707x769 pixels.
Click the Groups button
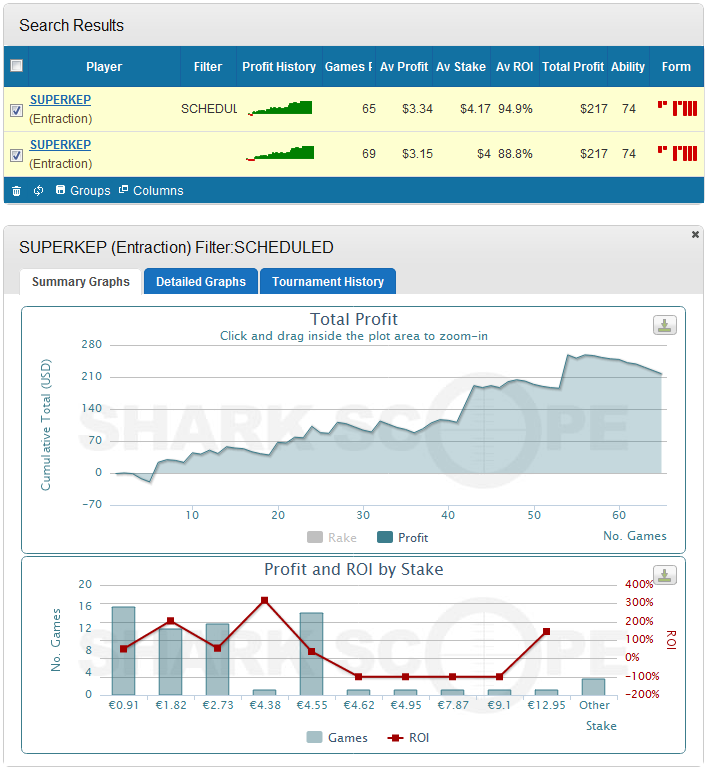(83, 190)
